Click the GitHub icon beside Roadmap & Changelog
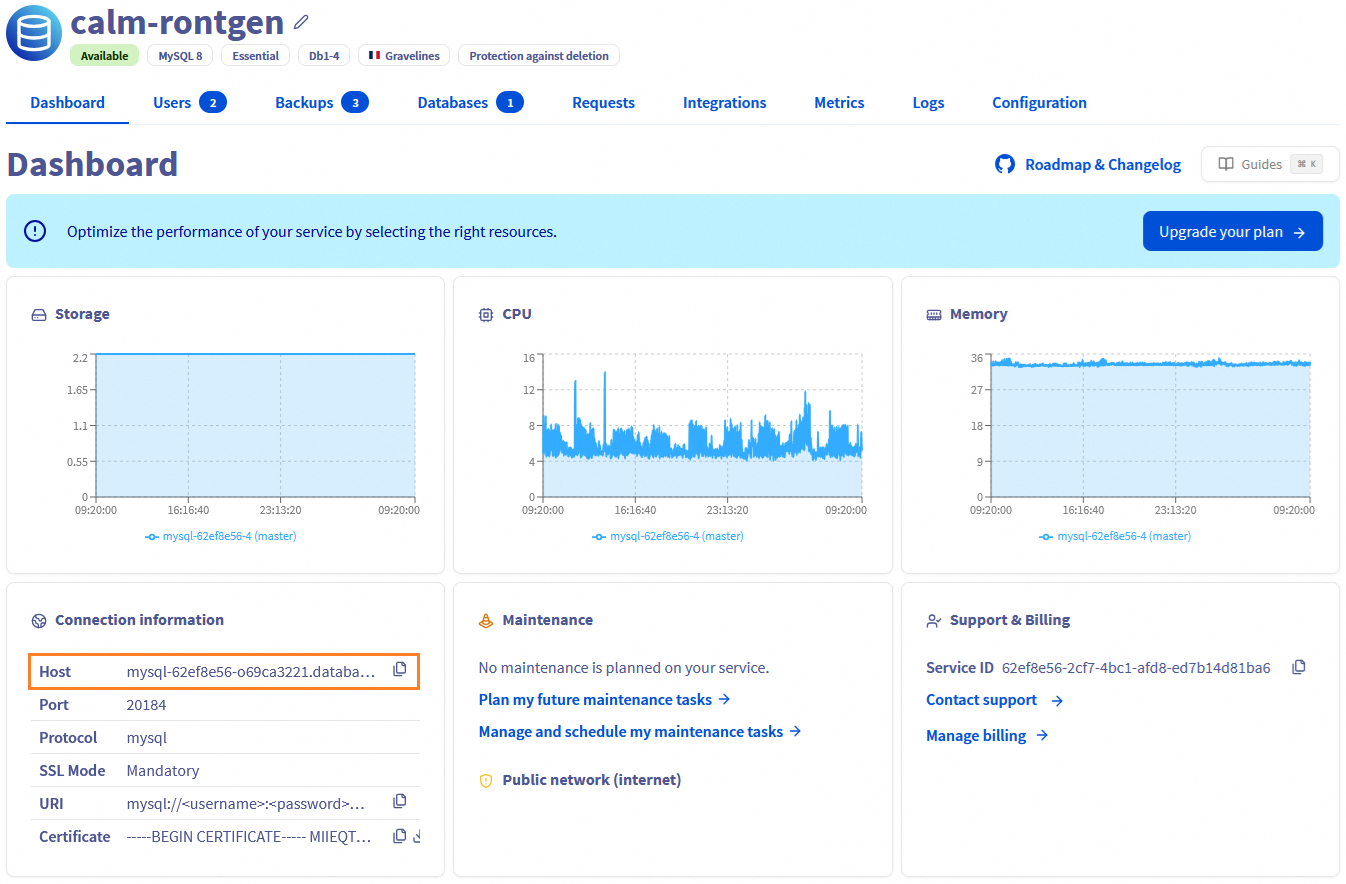 click(1004, 164)
